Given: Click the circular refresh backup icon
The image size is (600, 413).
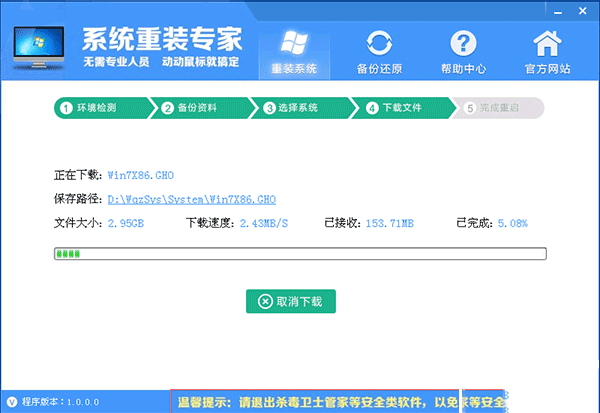Looking at the screenshot, I should (x=379, y=43).
